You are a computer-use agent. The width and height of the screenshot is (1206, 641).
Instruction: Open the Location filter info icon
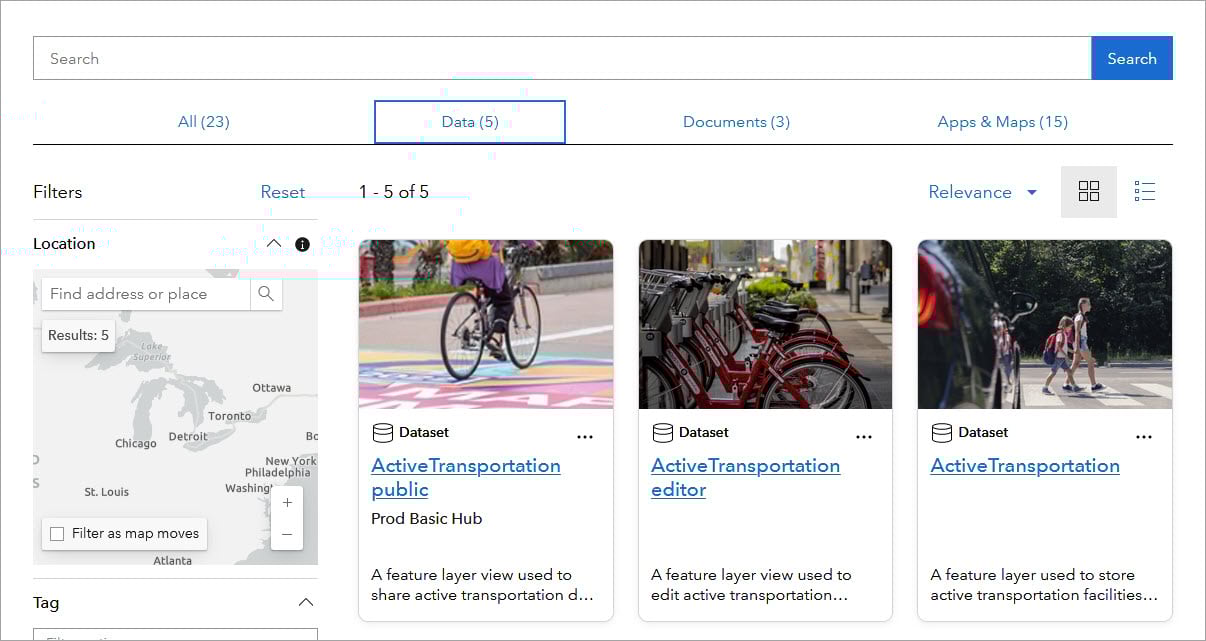pyautogui.click(x=302, y=244)
